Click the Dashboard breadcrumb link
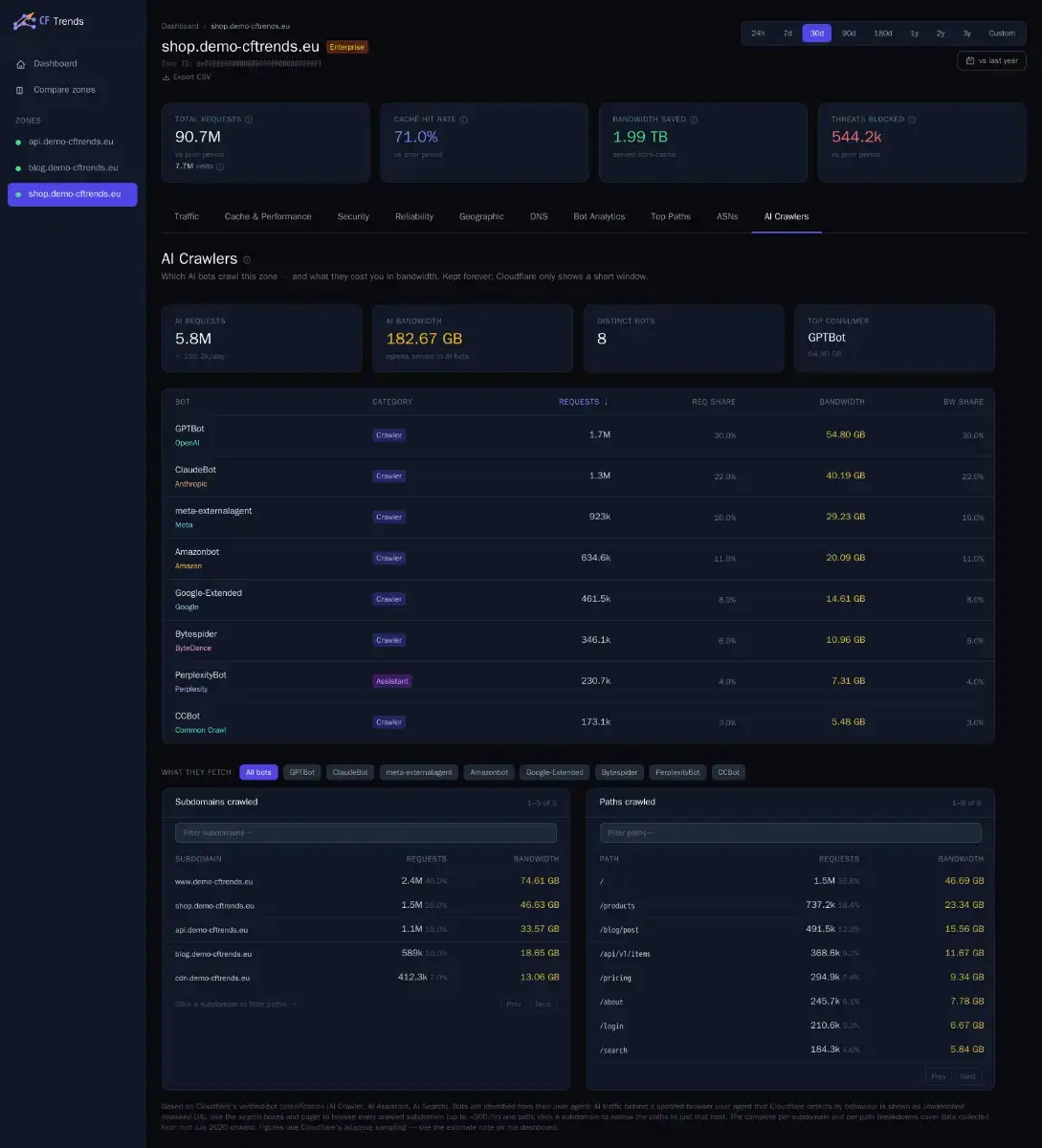 (x=180, y=26)
